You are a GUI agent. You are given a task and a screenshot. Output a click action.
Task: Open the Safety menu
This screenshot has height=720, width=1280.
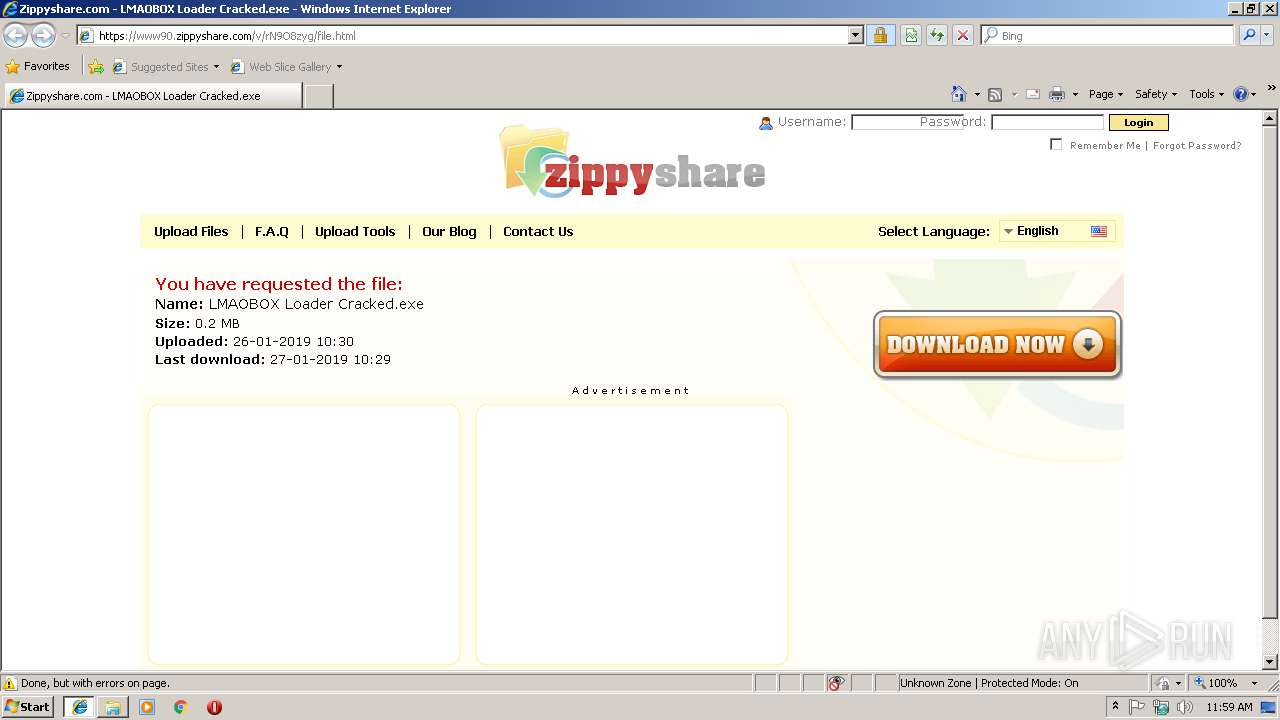(1156, 94)
